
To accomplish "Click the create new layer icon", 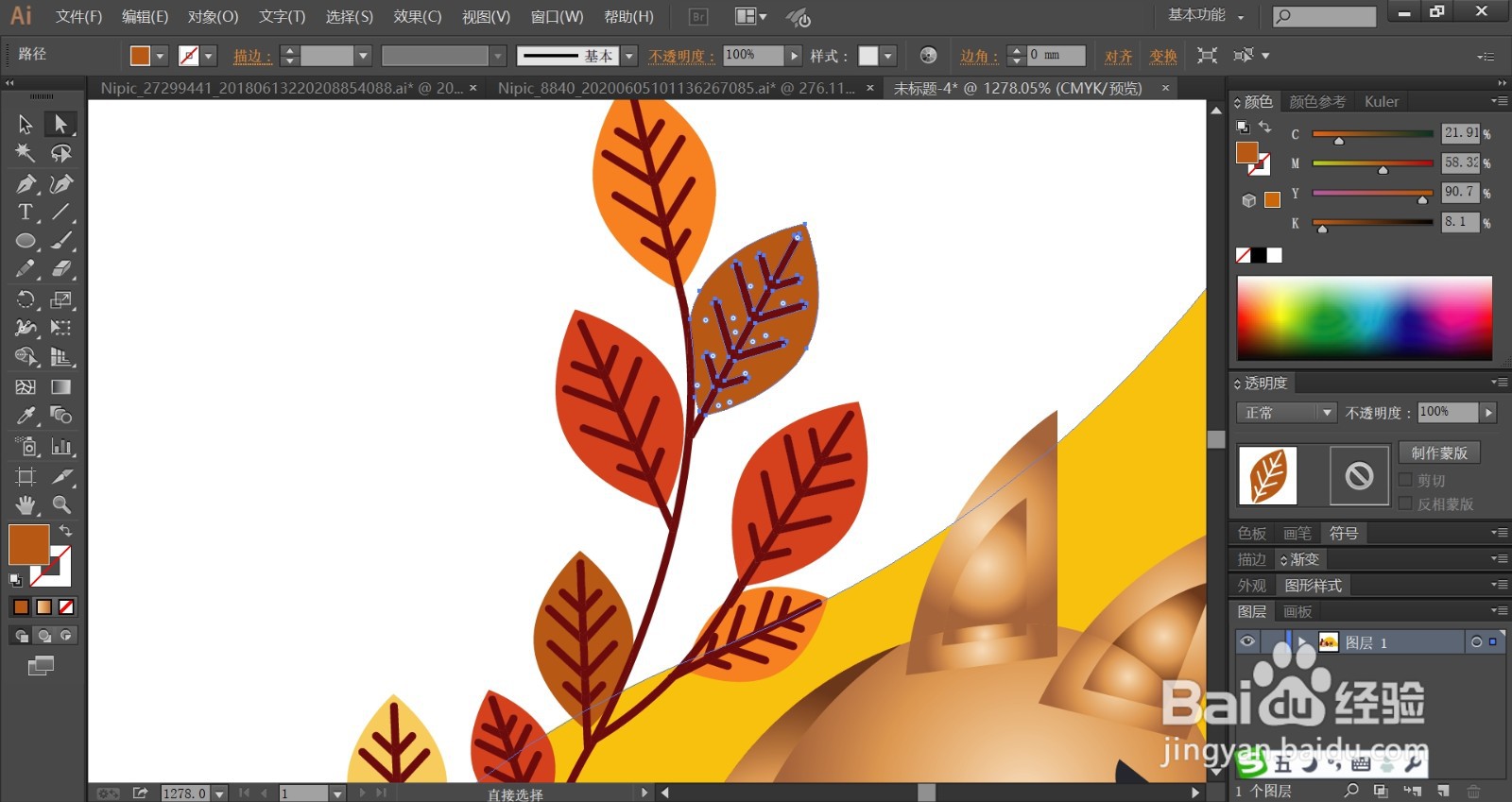I will [x=1443, y=791].
